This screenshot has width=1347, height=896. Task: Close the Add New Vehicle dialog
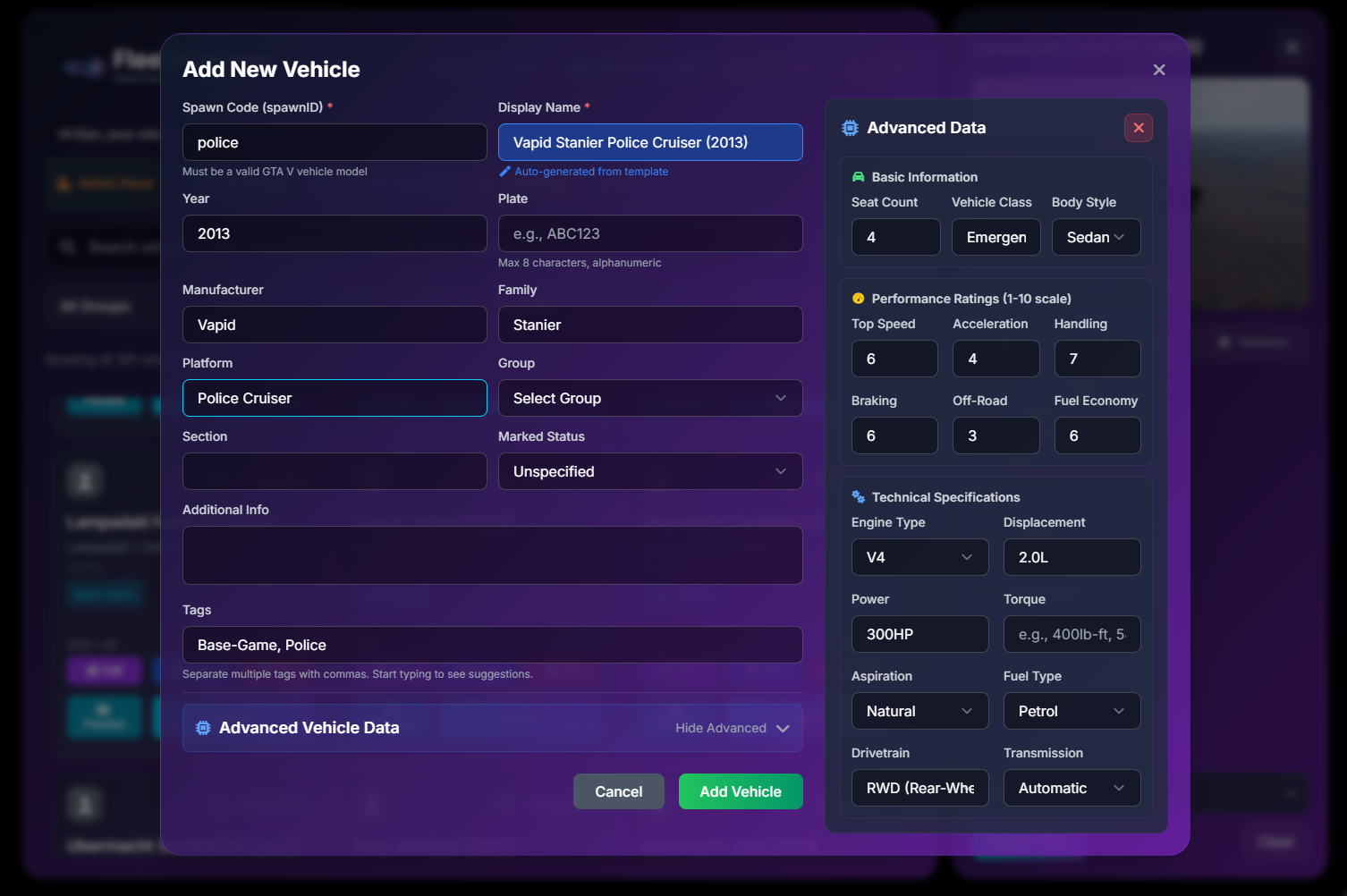[x=1158, y=70]
